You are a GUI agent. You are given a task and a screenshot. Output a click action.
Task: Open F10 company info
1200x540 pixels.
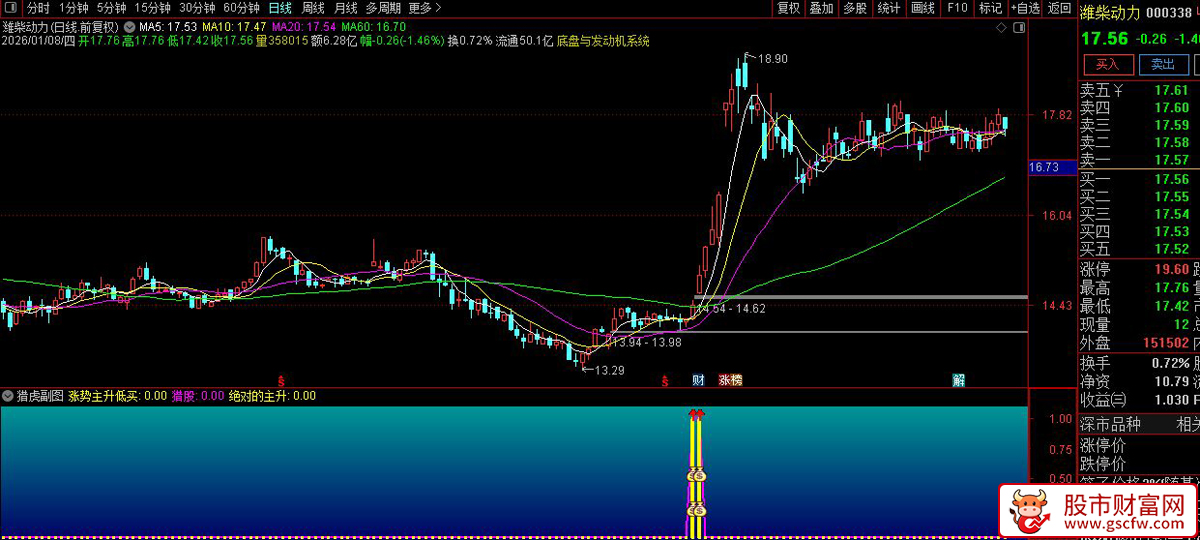[x=957, y=8]
